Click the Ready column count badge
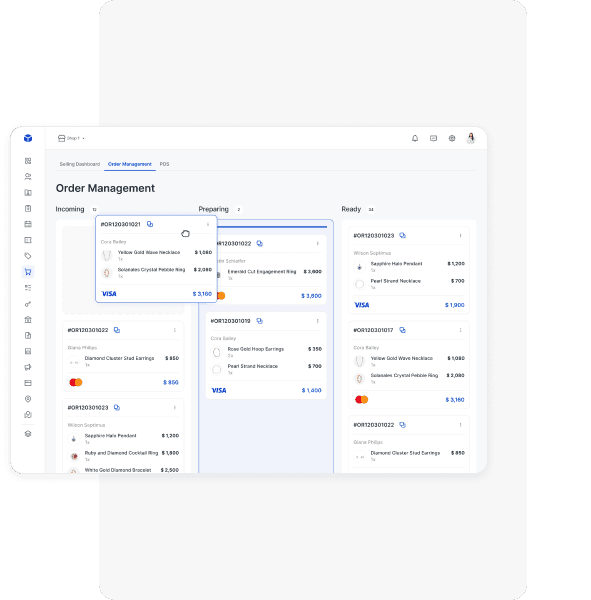Viewport: 591px width, 600px height. tap(371, 209)
